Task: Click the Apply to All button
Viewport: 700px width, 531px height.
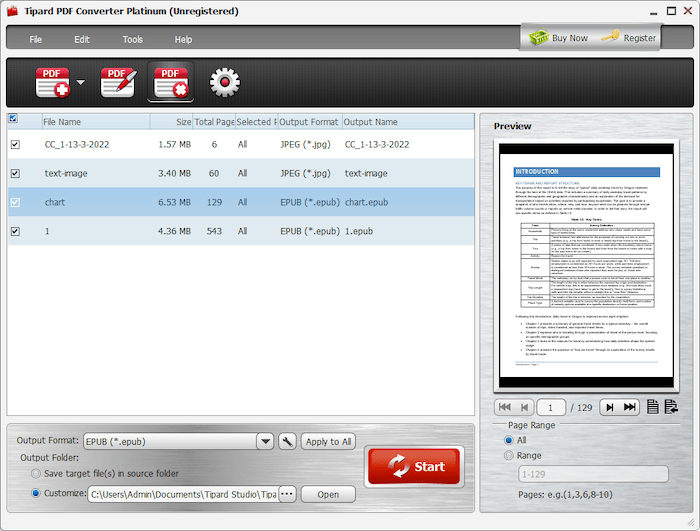Action: click(329, 441)
